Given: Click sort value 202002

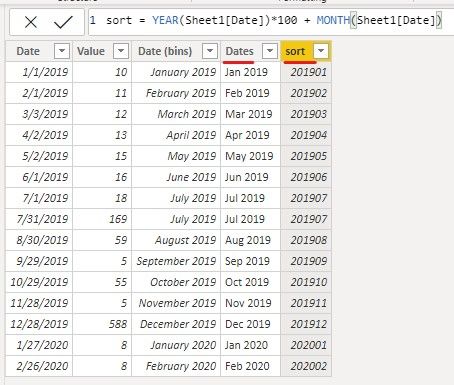Looking at the screenshot, I should tap(306, 366).
